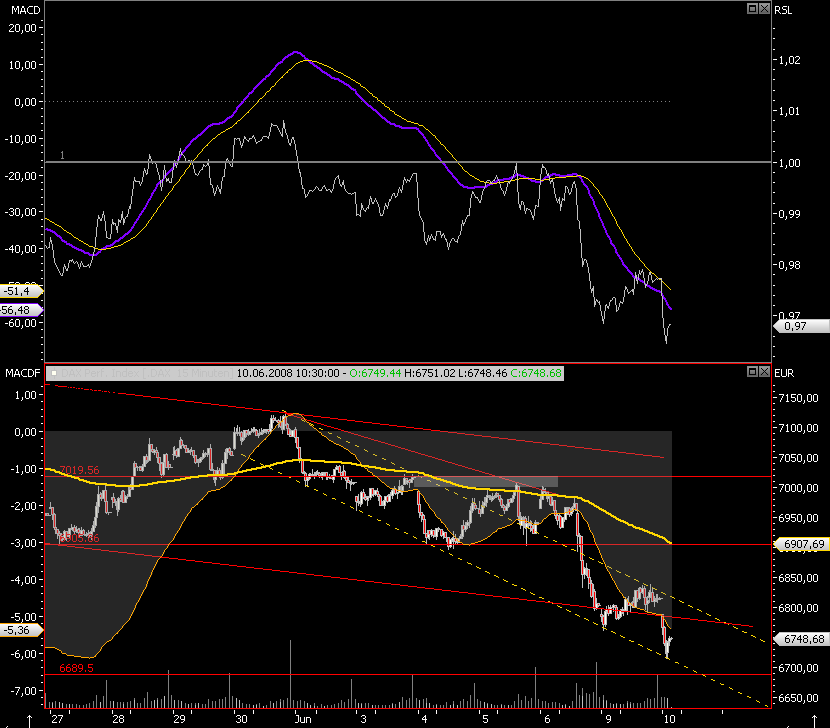Select the -51,4 MACD value marker

click(21, 291)
